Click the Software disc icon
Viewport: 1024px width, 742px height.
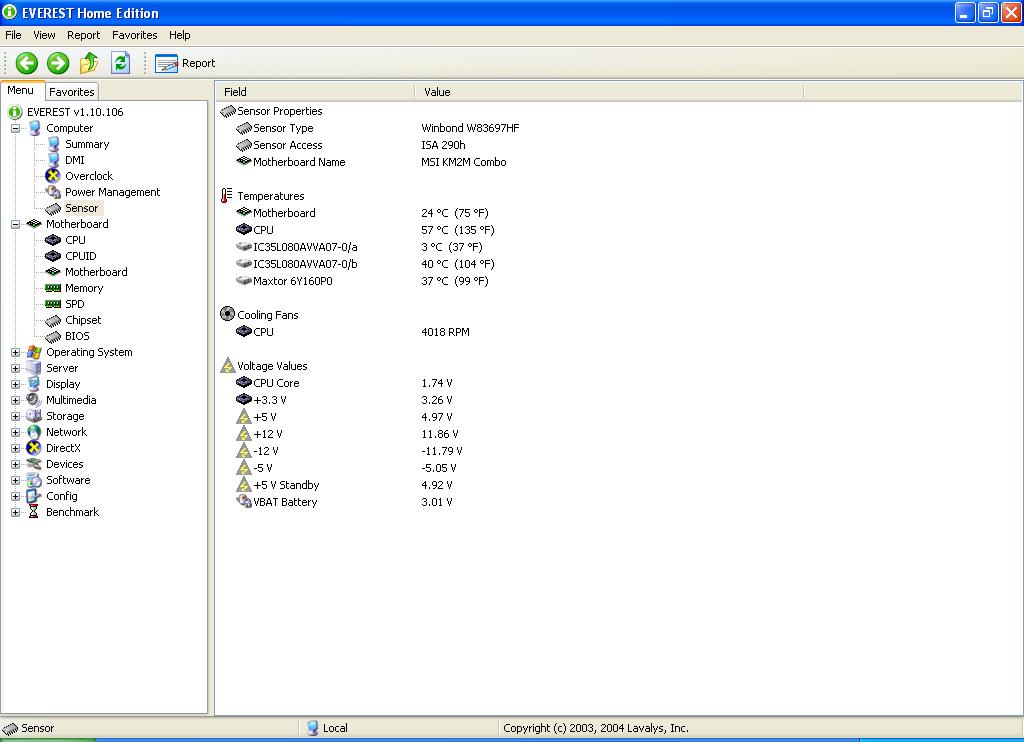(x=34, y=481)
